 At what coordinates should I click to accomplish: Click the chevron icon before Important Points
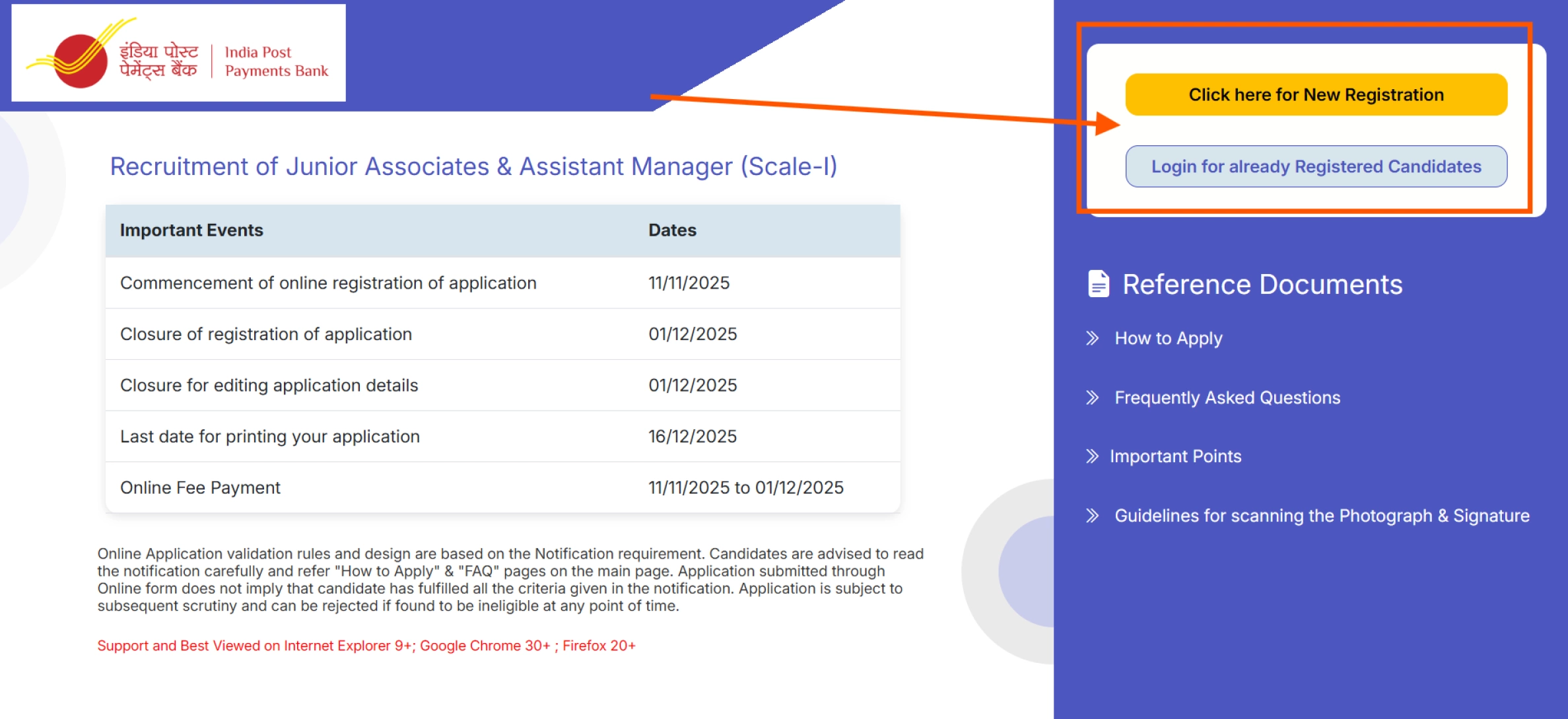point(1091,456)
